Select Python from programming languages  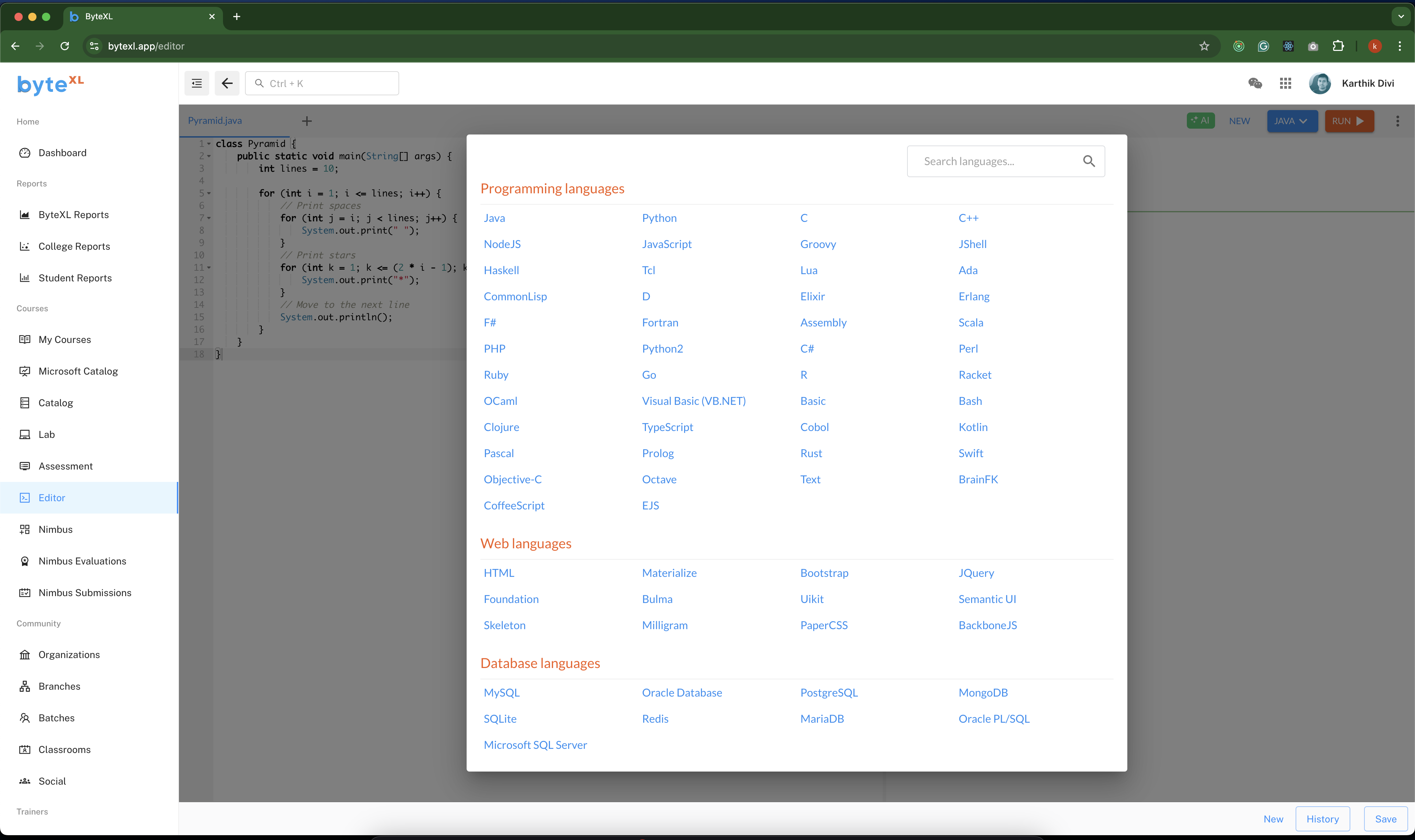[x=659, y=217]
